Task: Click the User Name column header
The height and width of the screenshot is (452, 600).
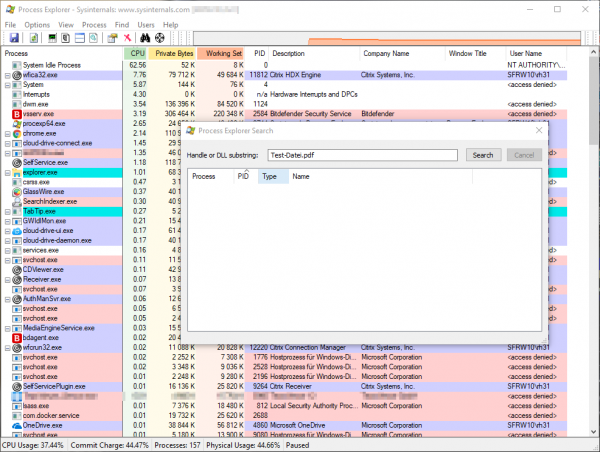Action: click(x=536, y=54)
